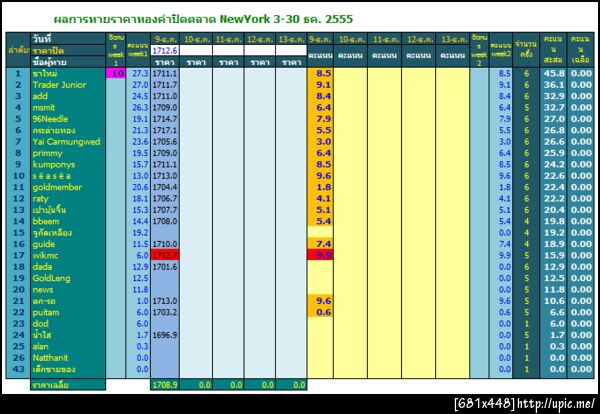Screen dimensions: 600x414
Task: Click week1 score 27.3
Action: [x=138, y=73]
